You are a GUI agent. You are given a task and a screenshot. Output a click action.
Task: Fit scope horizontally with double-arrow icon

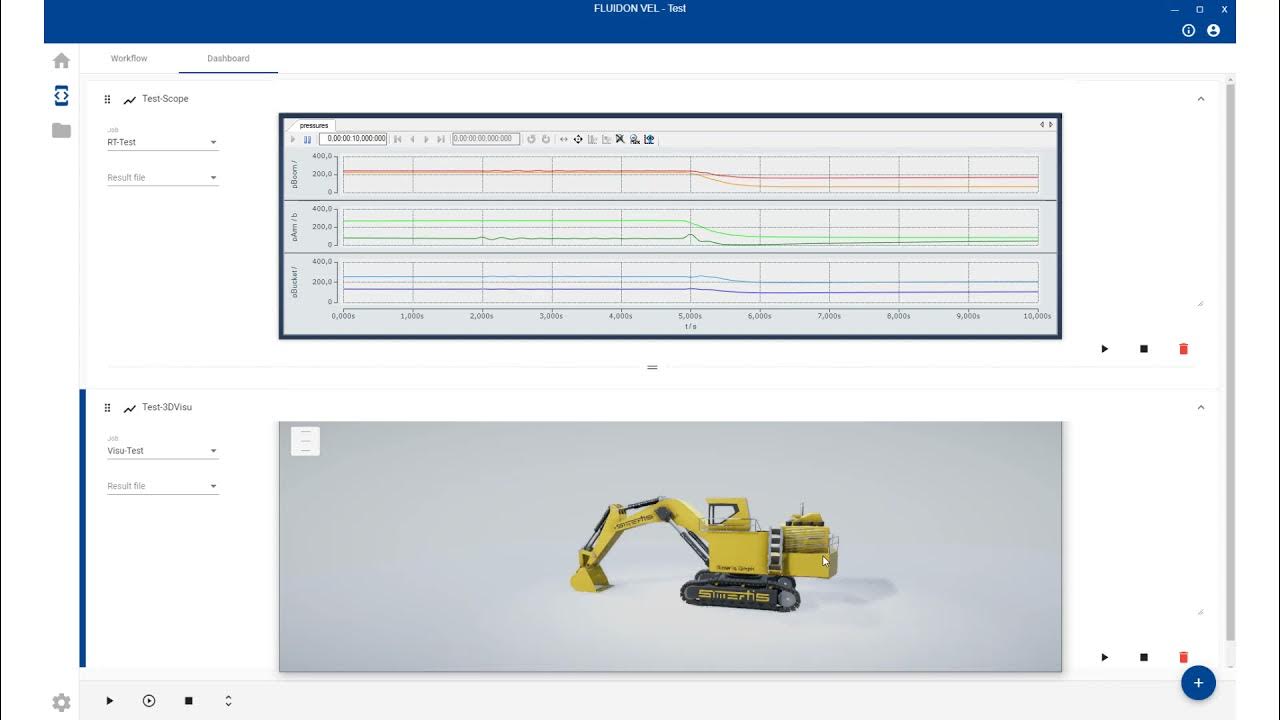[564, 139]
